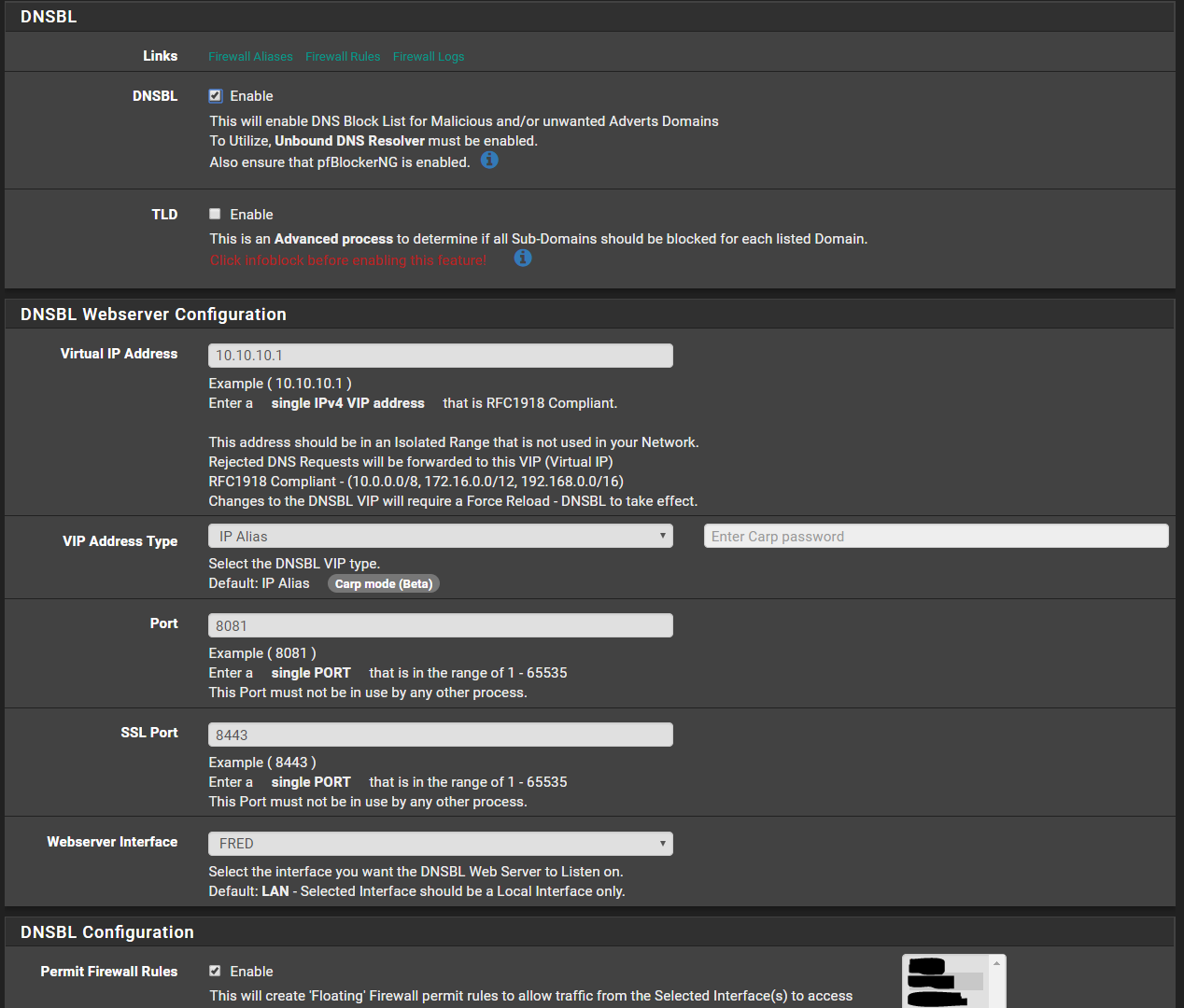1184x1008 pixels.
Task: Select the Port input field
Action: coord(440,626)
